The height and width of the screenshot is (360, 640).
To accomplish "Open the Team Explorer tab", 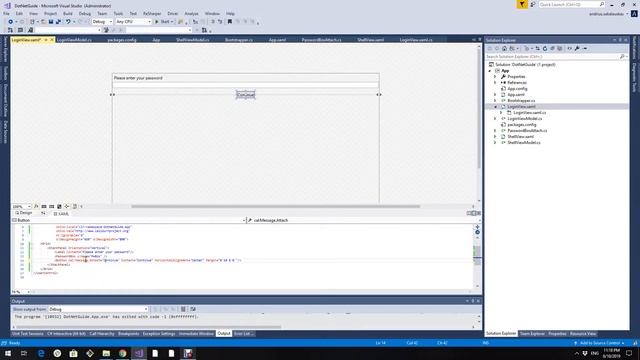I will click(x=532, y=334).
